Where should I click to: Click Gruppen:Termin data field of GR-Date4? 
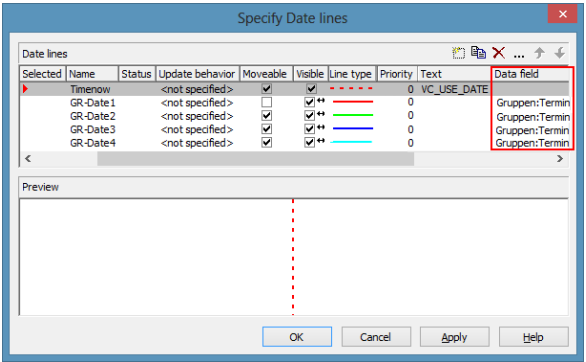pyautogui.click(x=533, y=143)
